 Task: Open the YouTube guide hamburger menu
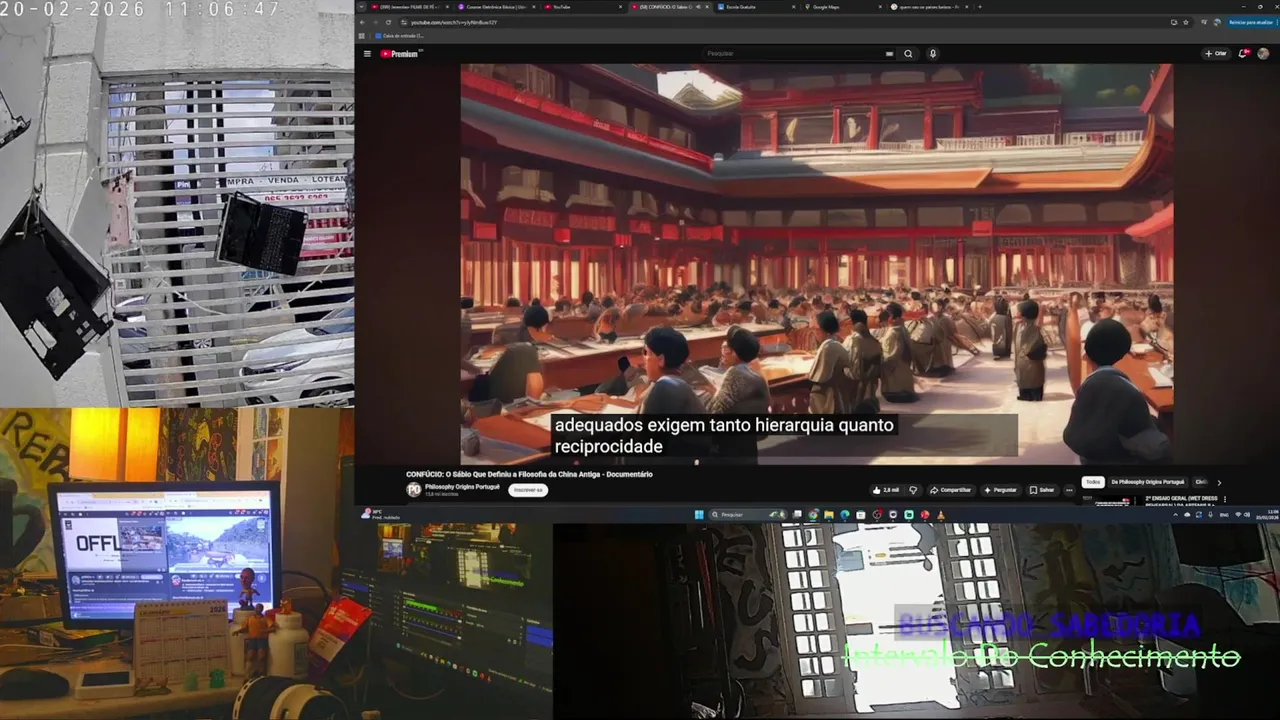[367, 54]
